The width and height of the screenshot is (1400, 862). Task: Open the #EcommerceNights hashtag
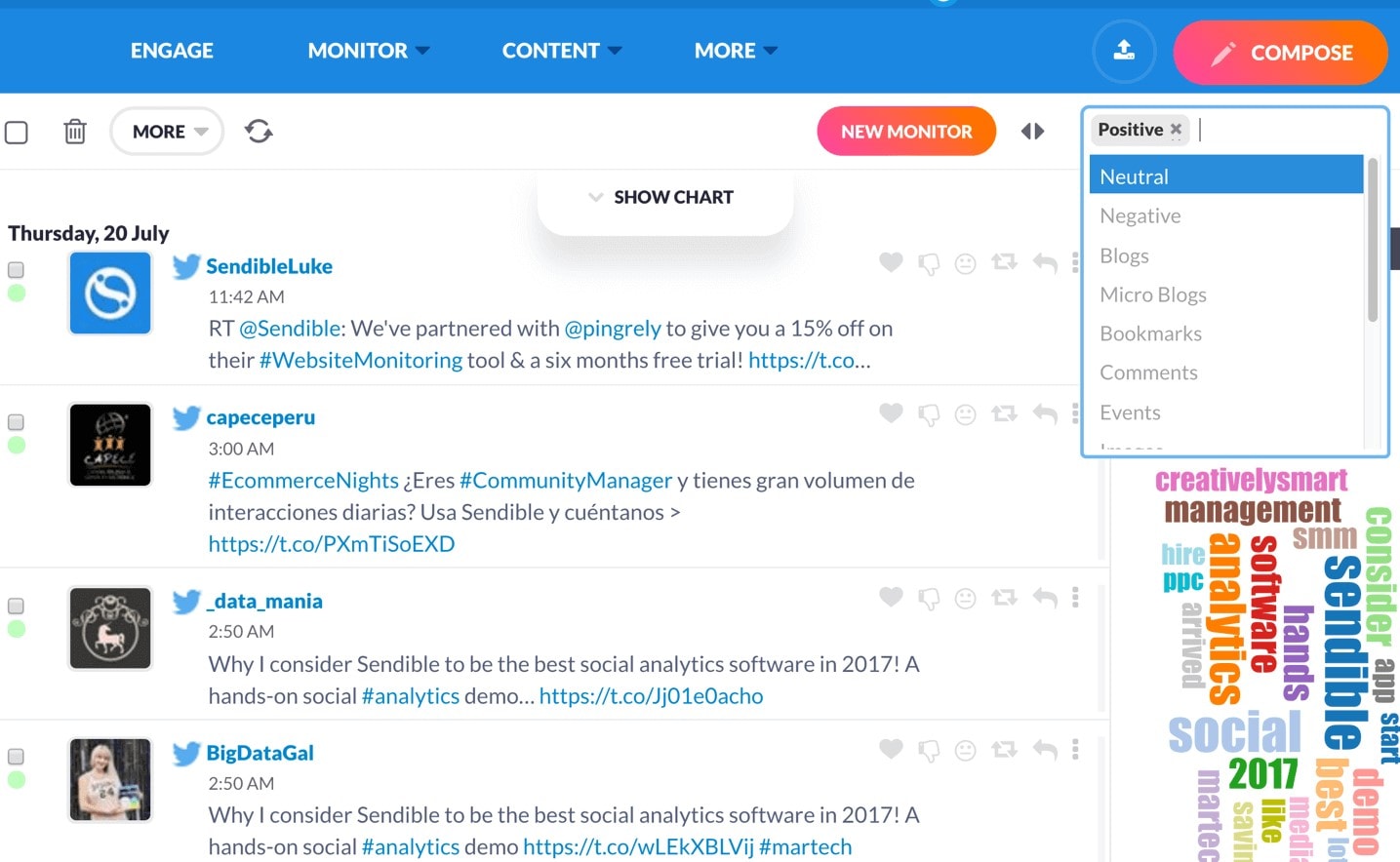pos(303,481)
